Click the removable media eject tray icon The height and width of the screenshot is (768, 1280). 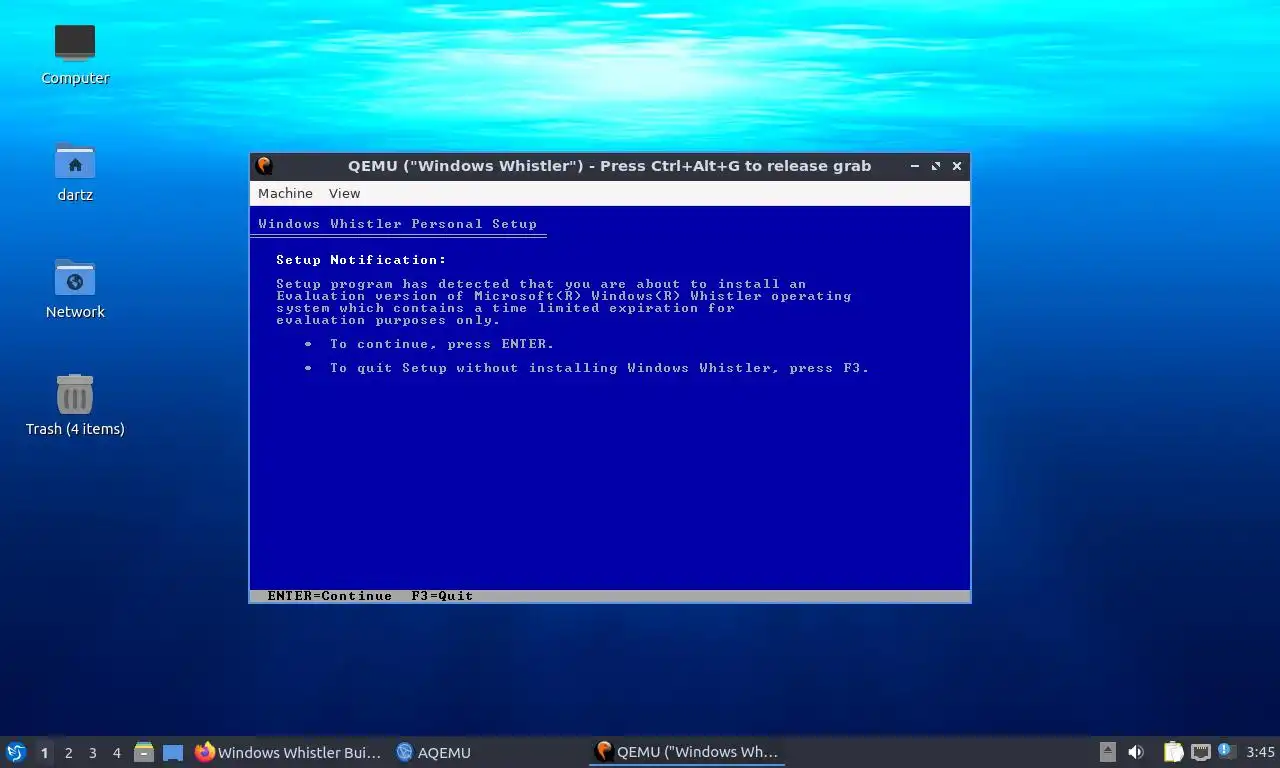(1108, 752)
